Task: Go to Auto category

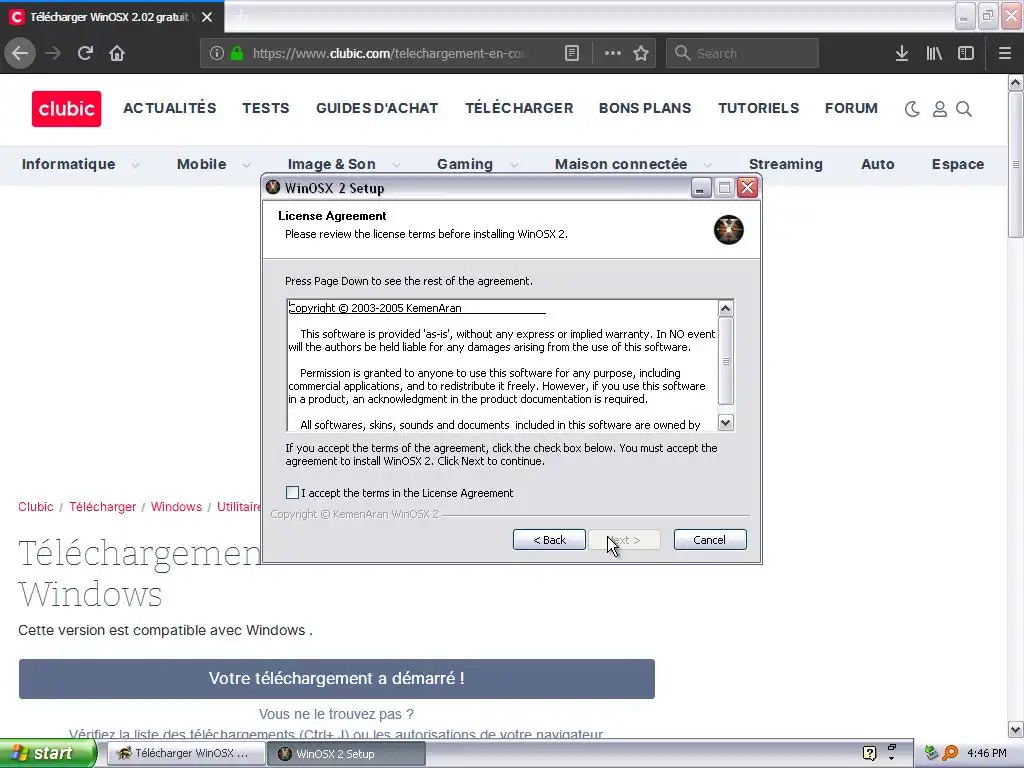Action: pyautogui.click(x=878, y=164)
